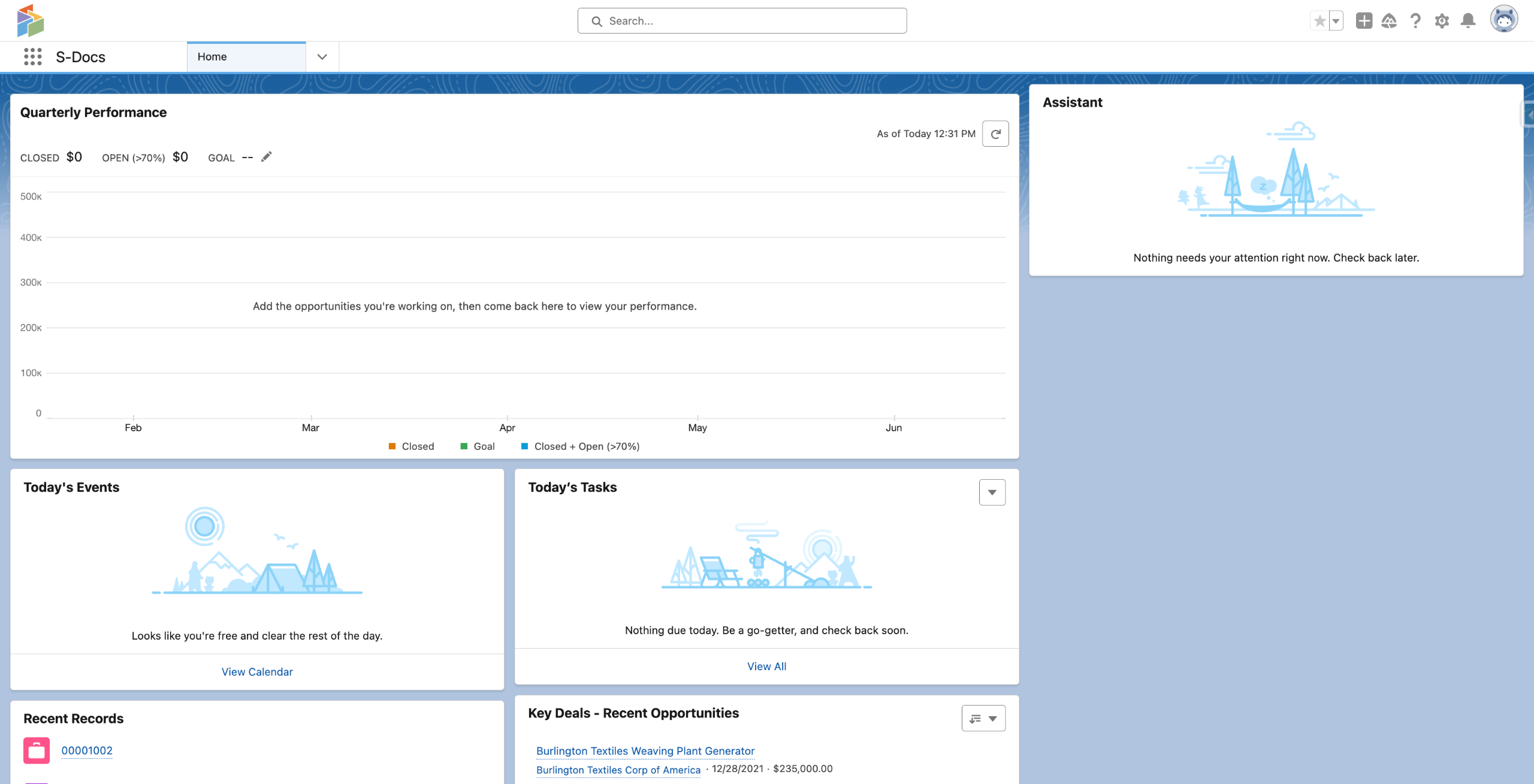Image resolution: width=1534 pixels, height=784 pixels.
Task: Open the Home tab chevron menu
Action: [322, 57]
